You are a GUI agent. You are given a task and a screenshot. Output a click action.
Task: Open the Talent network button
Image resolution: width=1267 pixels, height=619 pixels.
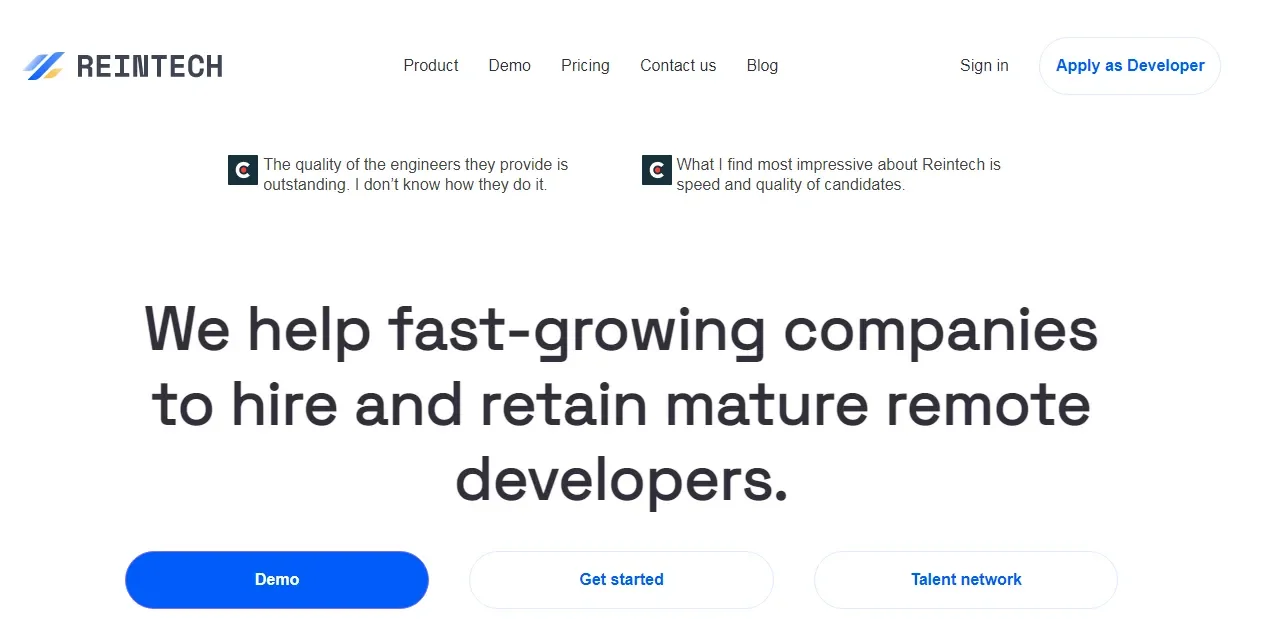click(966, 580)
